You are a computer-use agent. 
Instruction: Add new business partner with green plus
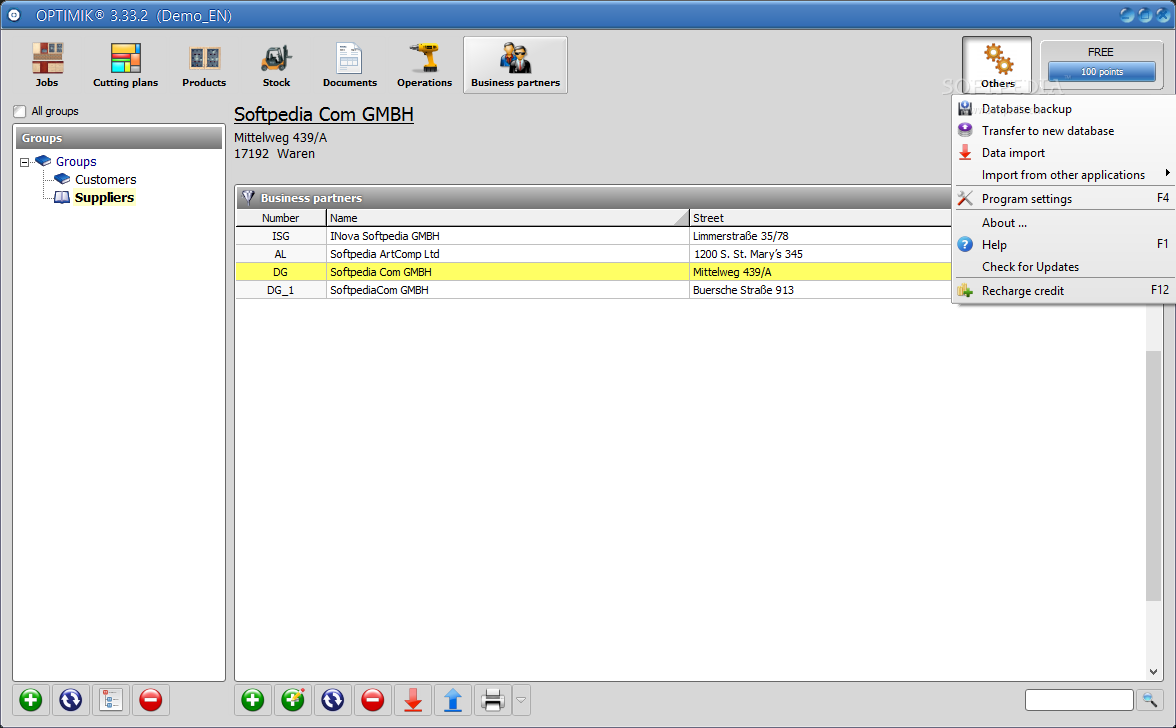(x=253, y=700)
